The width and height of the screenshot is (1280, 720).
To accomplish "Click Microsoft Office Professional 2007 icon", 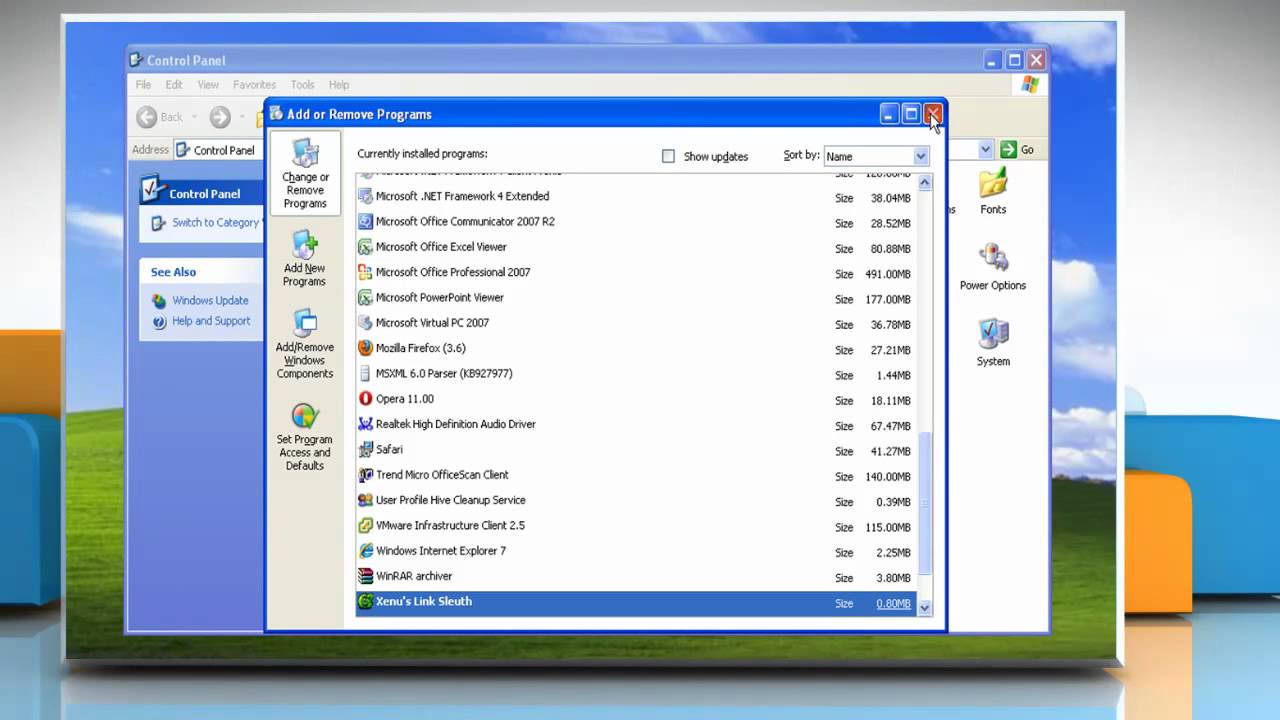I will coord(365,272).
